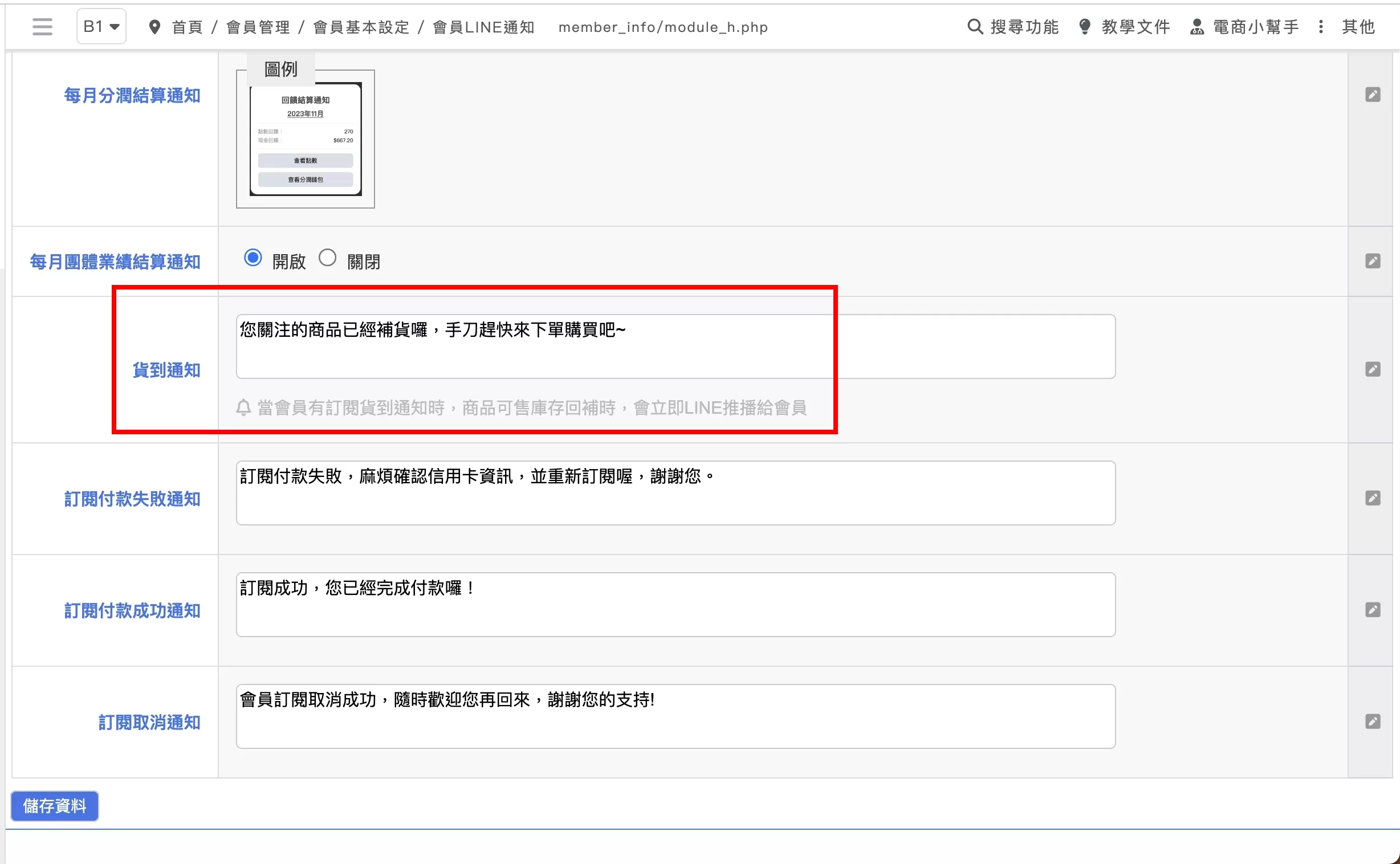
Task: Open 會員管理 in the breadcrumb
Action: pos(258,27)
